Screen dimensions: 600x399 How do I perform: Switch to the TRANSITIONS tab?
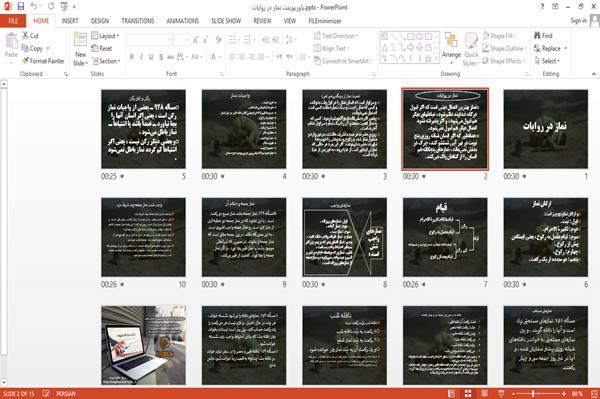(x=138, y=21)
